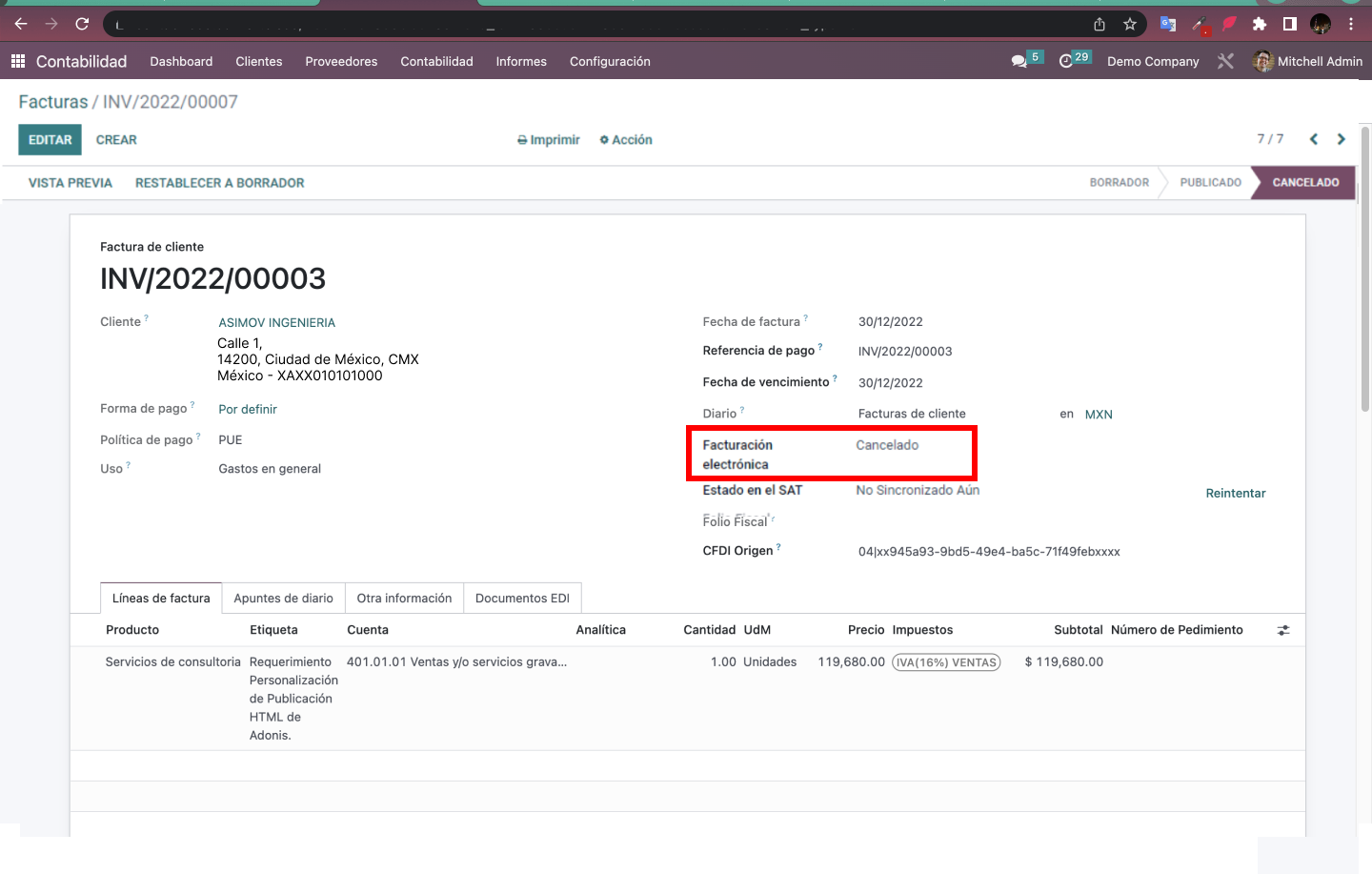1372x874 pixels.
Task: Open the Imprimir dropdown
Action: (x=549, y=140)
